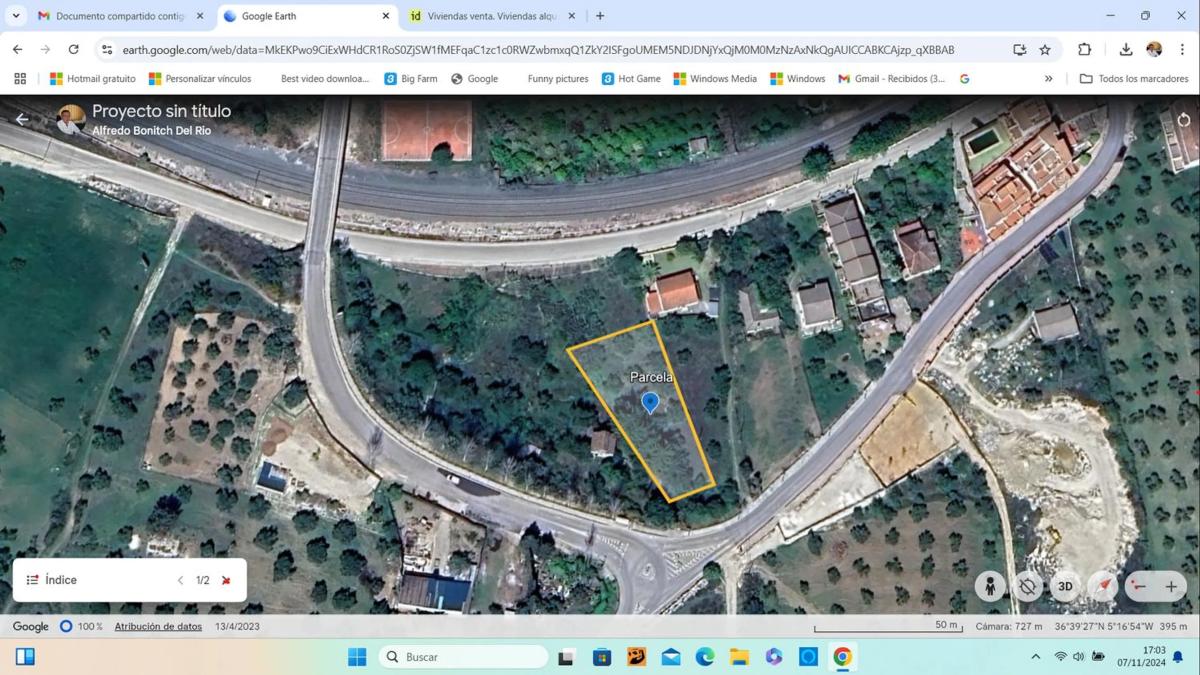Image resolution: width=1200 pixels, height=675 pixels.
Task: Zoom in with the plus button
Action: tap(1171, 586)
